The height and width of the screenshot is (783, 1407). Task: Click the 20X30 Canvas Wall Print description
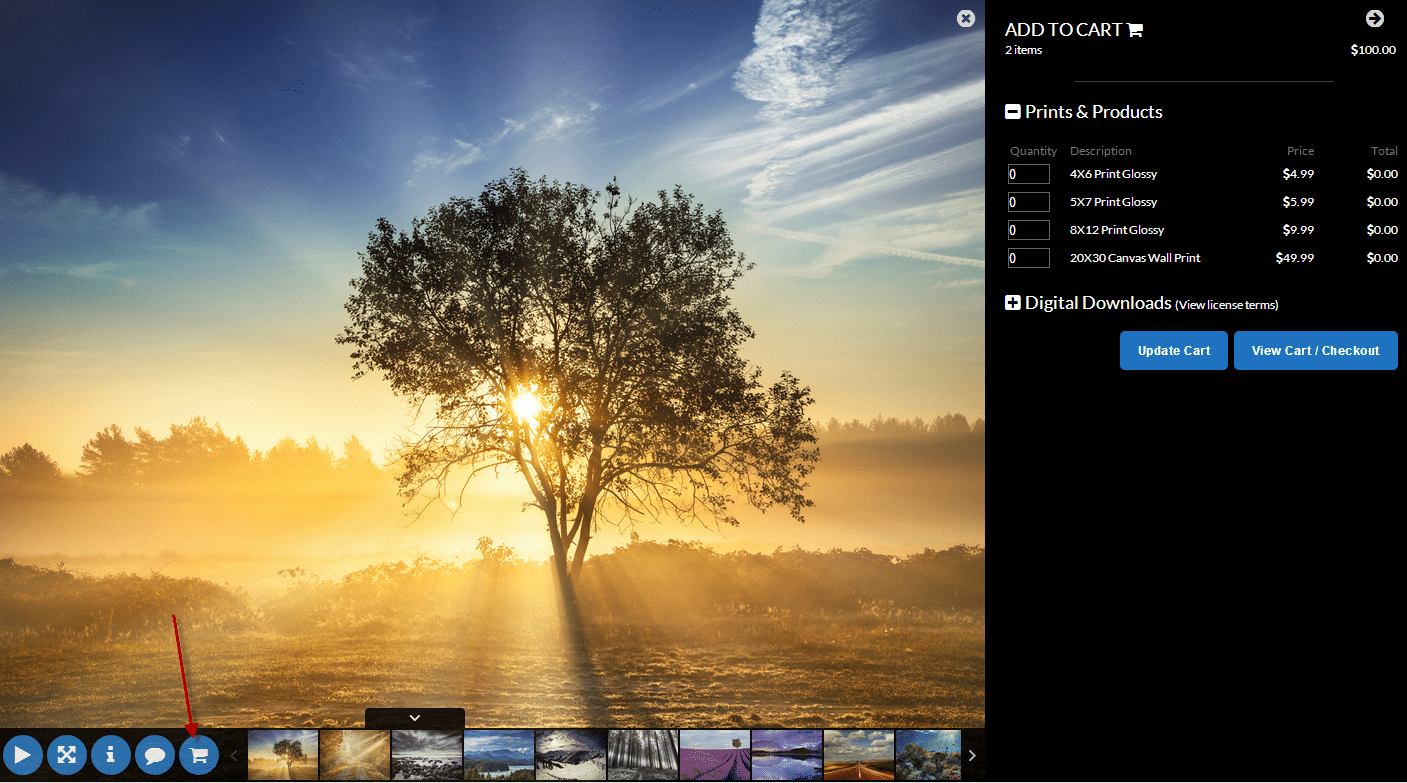tap(1135, 258)
